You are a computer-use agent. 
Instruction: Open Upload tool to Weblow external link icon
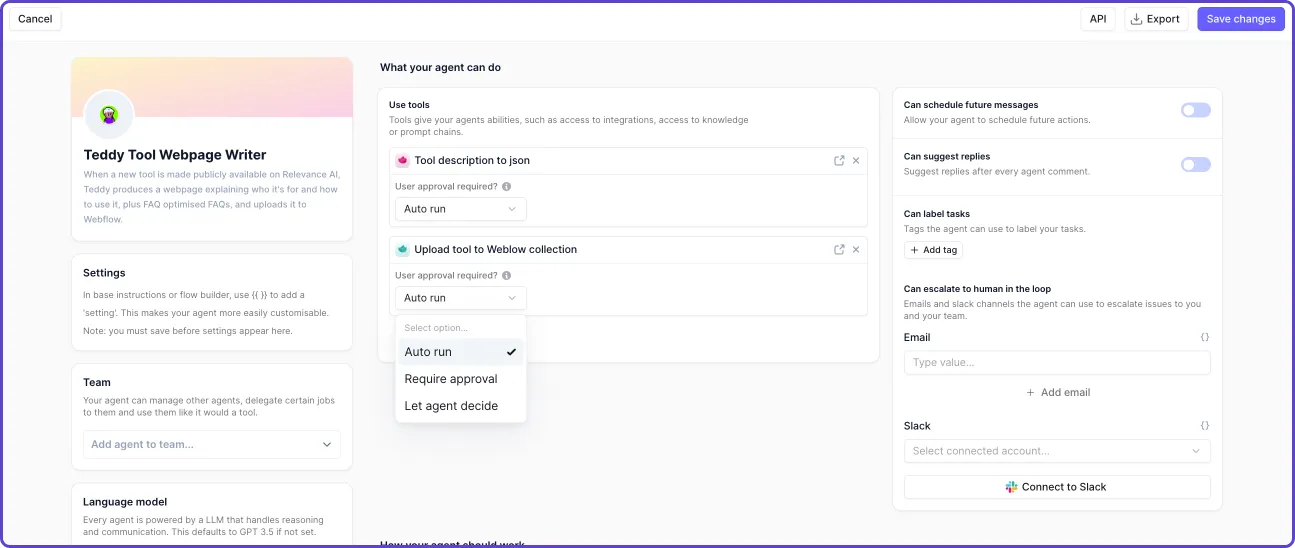point(839,249)
